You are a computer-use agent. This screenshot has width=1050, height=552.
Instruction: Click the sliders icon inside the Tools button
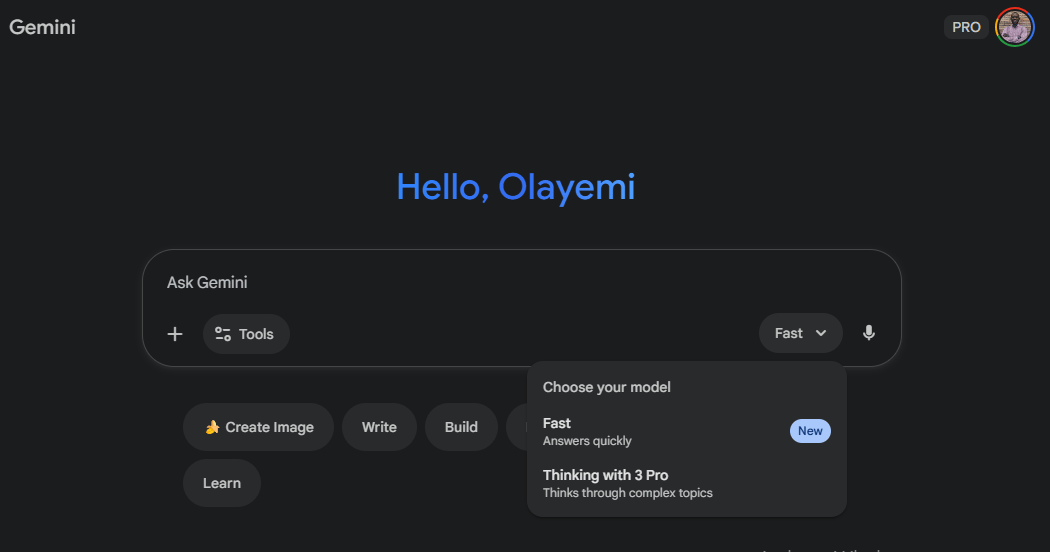point(223,334)
